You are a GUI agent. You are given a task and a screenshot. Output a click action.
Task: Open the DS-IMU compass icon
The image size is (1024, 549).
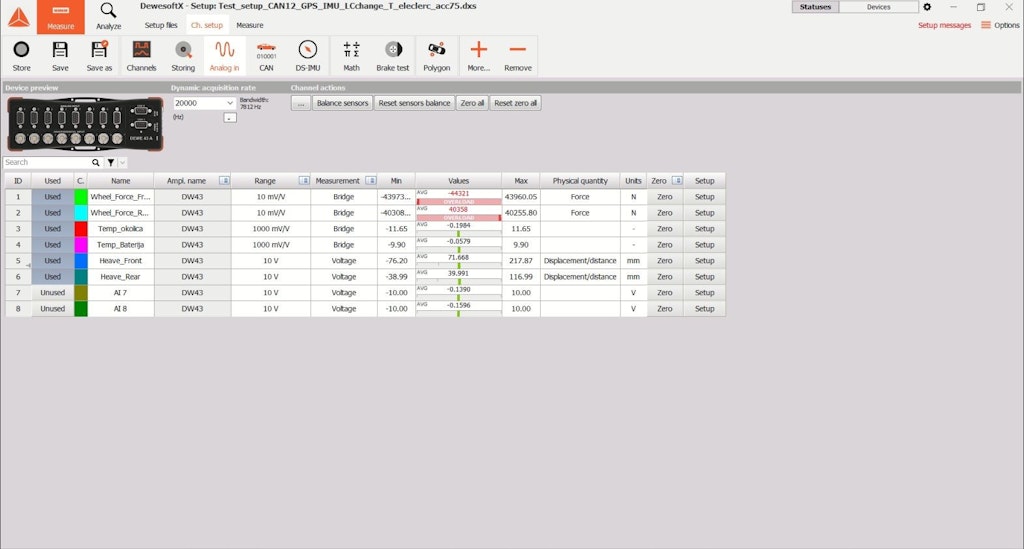(308, 50)
